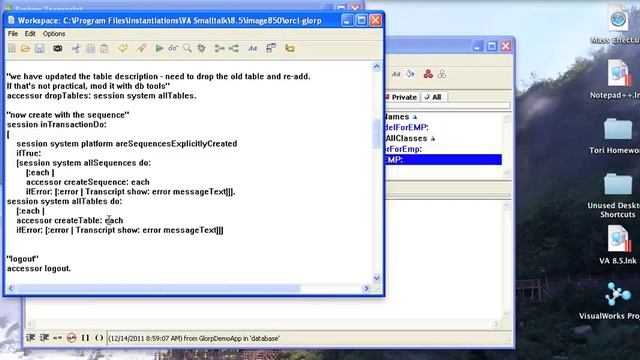
Task: Click the line 'accessor logout.' in Workspace
Action: [x=39, y=269]
